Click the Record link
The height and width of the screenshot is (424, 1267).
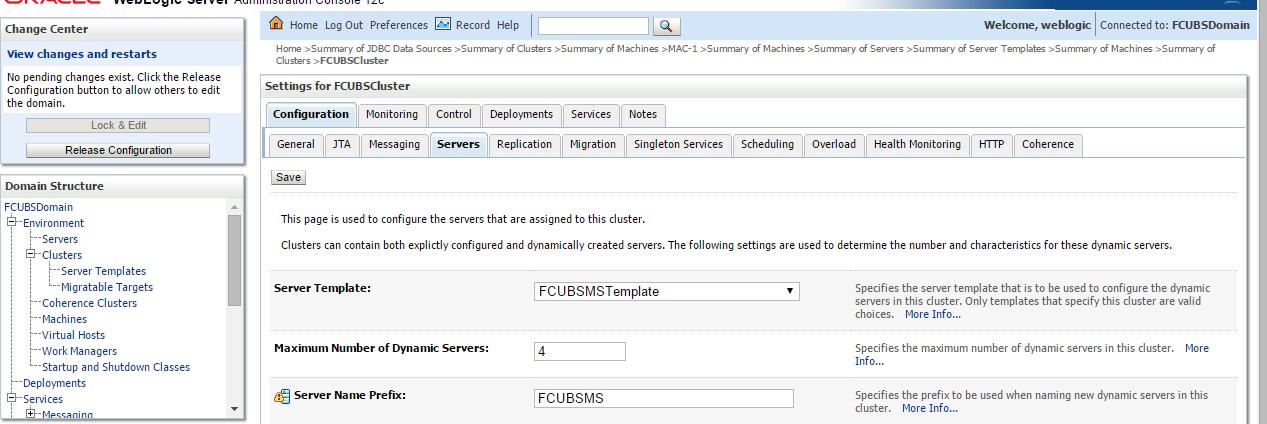[x=473, y=25]
